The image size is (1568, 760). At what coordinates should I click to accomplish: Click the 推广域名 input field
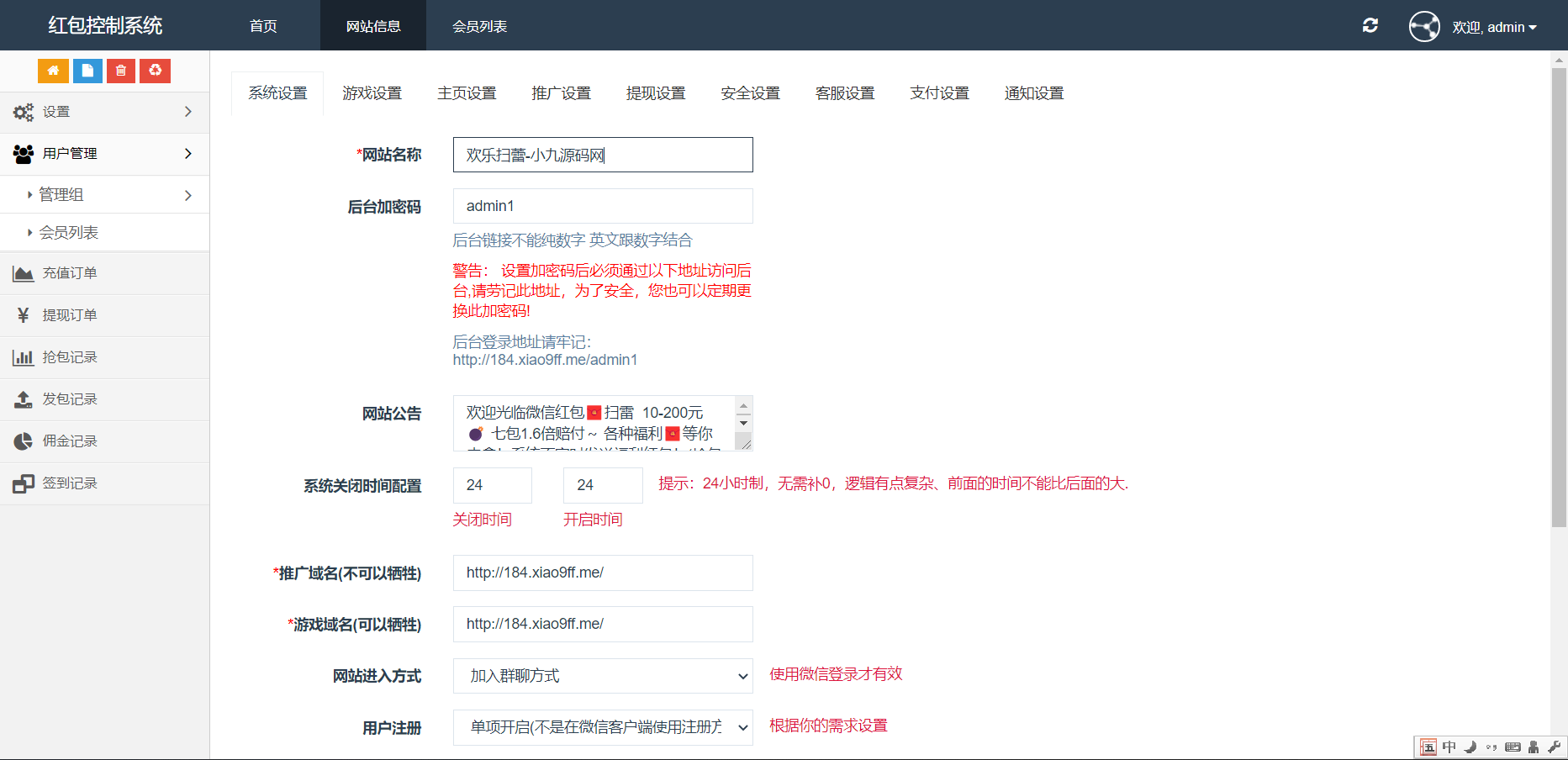point(603,573)
